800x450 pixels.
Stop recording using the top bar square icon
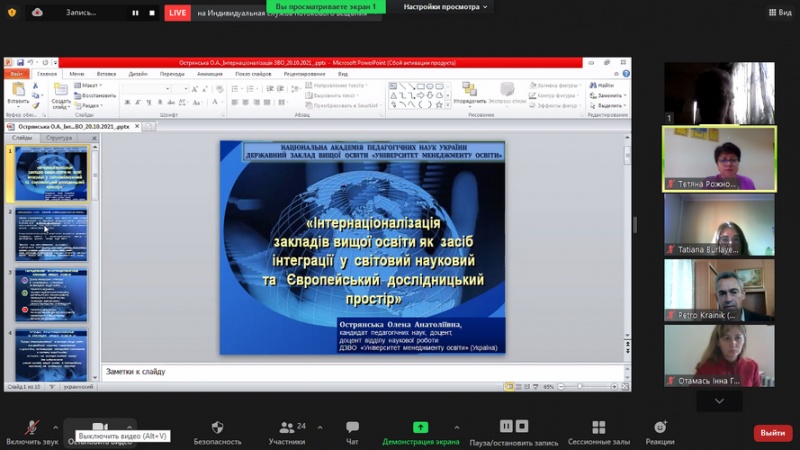coord(152,13)
